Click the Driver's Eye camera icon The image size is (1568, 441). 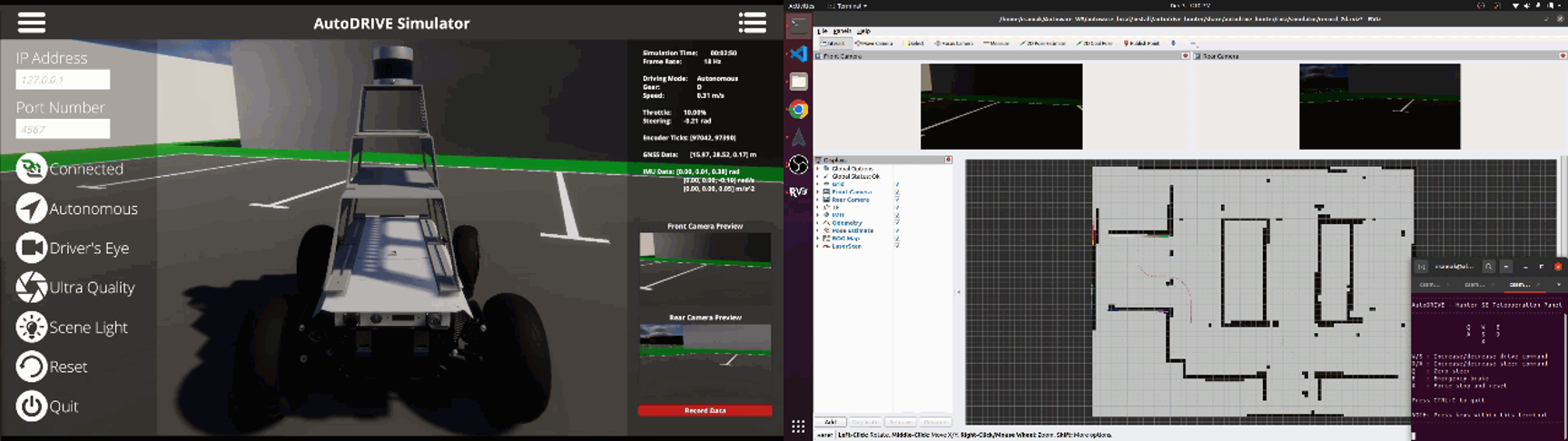pos(31,248)
